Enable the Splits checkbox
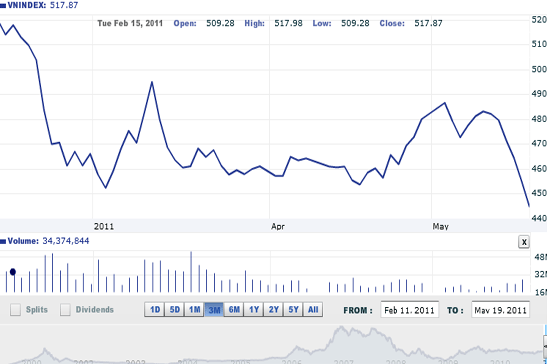Image resolution: width=550 pixels, height=364 pixels. pos(15,310)
